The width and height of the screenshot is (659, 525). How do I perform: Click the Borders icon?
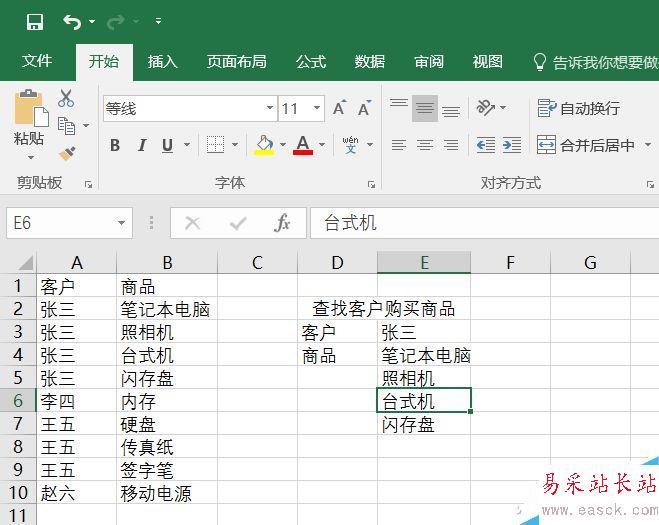[x=215, y=145]
